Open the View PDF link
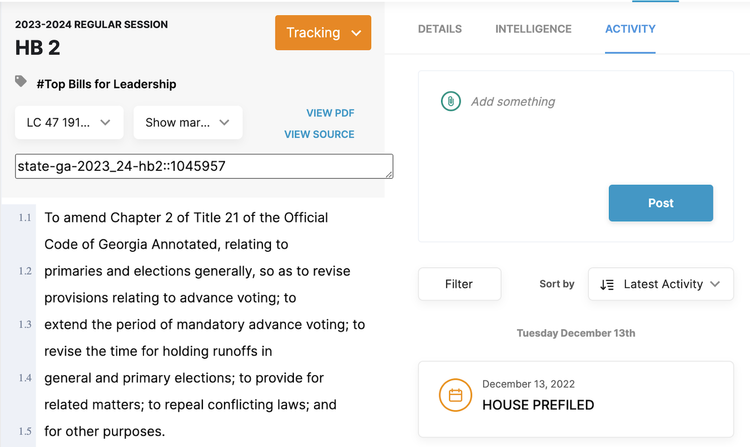The height and width of the screenshot is (447, 750). (330, 113)
